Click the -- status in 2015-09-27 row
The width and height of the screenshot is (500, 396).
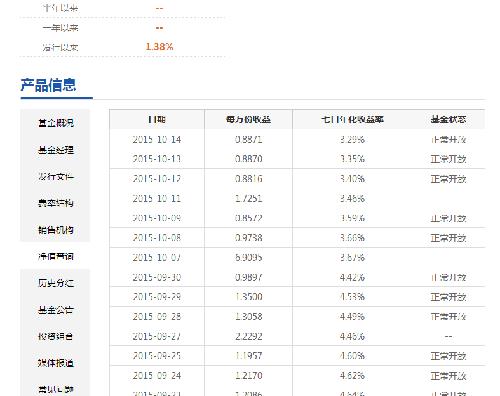(448, 336)
